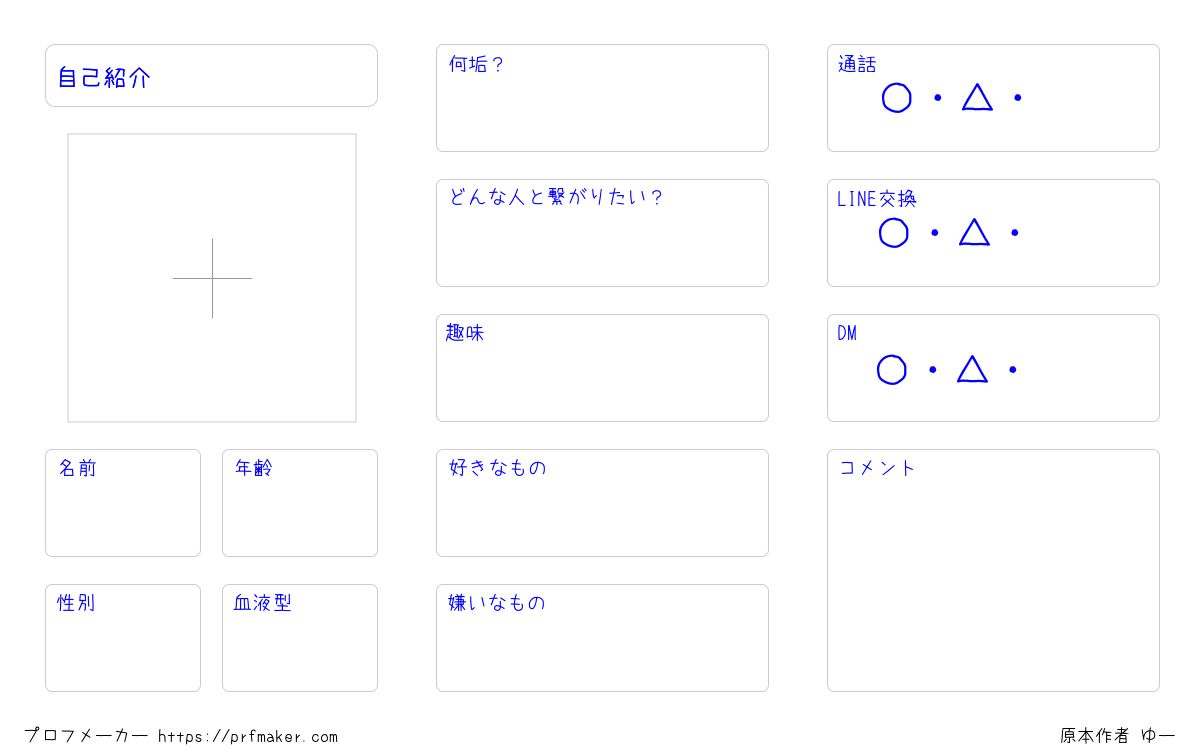This screenshot has height=750, width=1200.
Task: Click the 趣味 hobby field
Action: pos(602,368)
